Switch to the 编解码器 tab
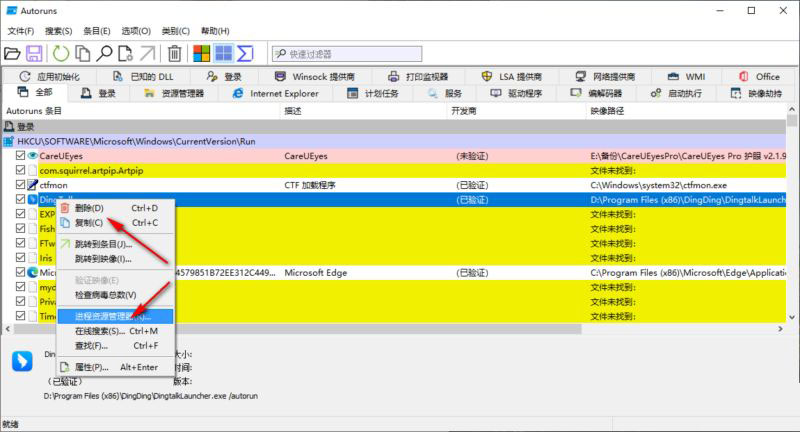Viewport: 800px width, 432px height. [596, 93]
